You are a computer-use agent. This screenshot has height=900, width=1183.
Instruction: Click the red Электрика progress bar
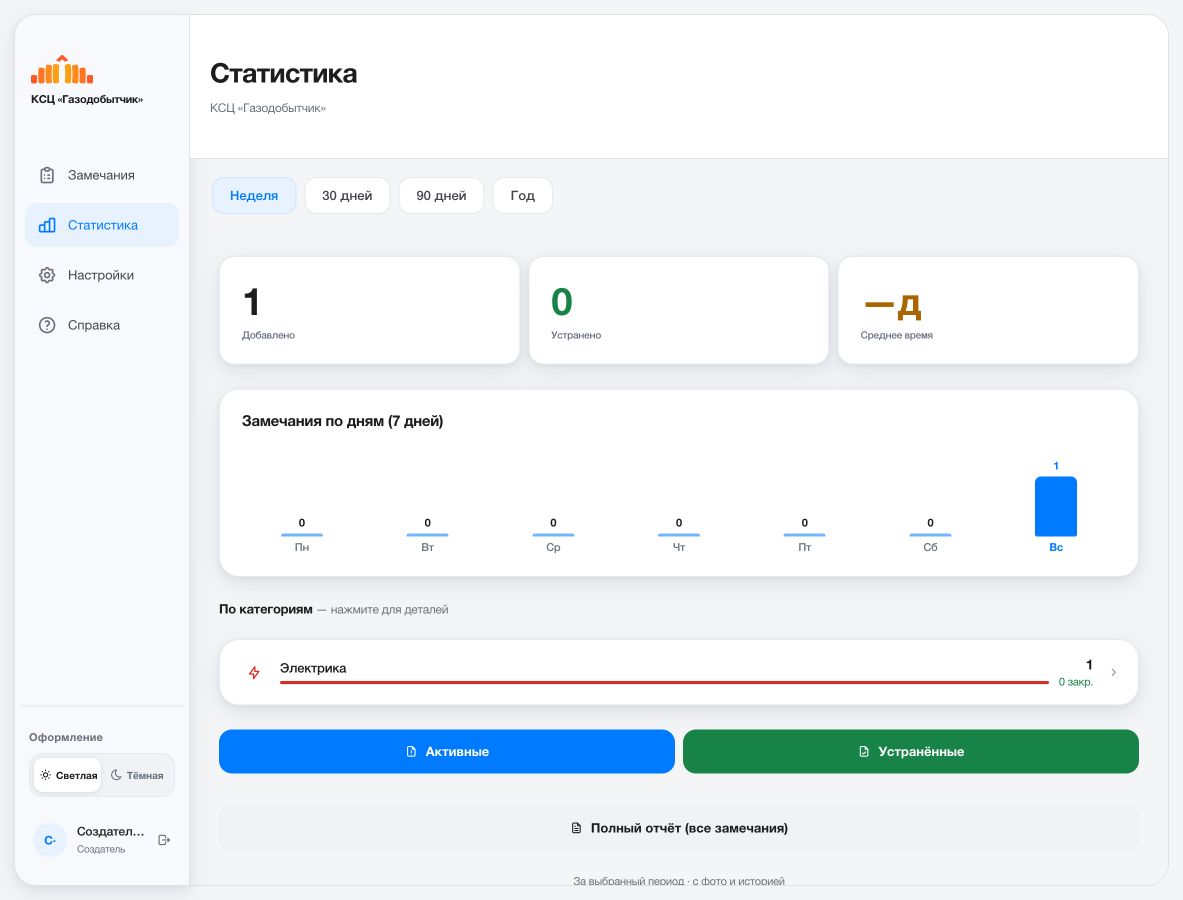(x=664, y=682)
